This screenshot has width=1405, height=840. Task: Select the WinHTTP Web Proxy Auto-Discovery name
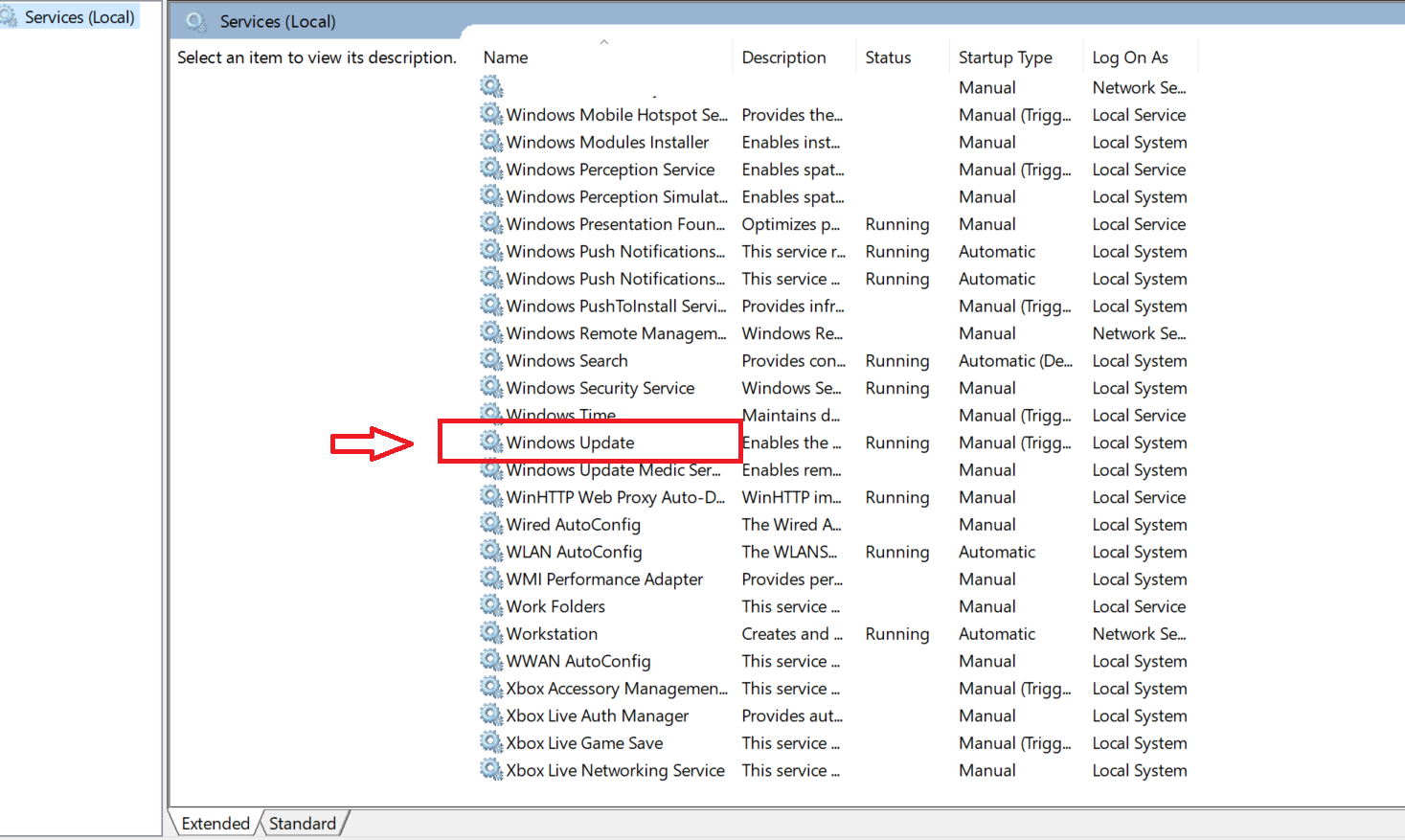616,497
